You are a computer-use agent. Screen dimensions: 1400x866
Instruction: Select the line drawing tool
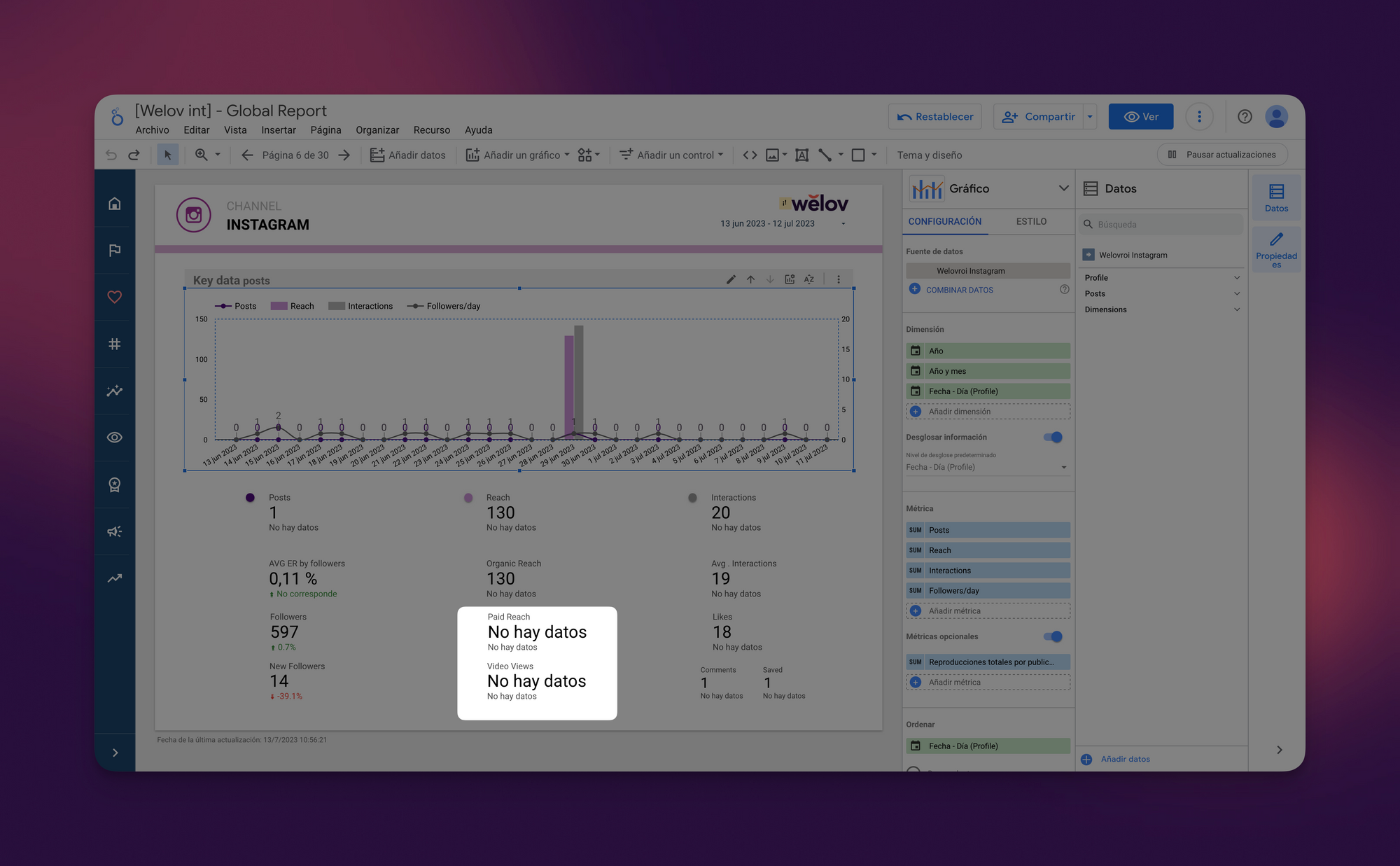pos(825,155)
